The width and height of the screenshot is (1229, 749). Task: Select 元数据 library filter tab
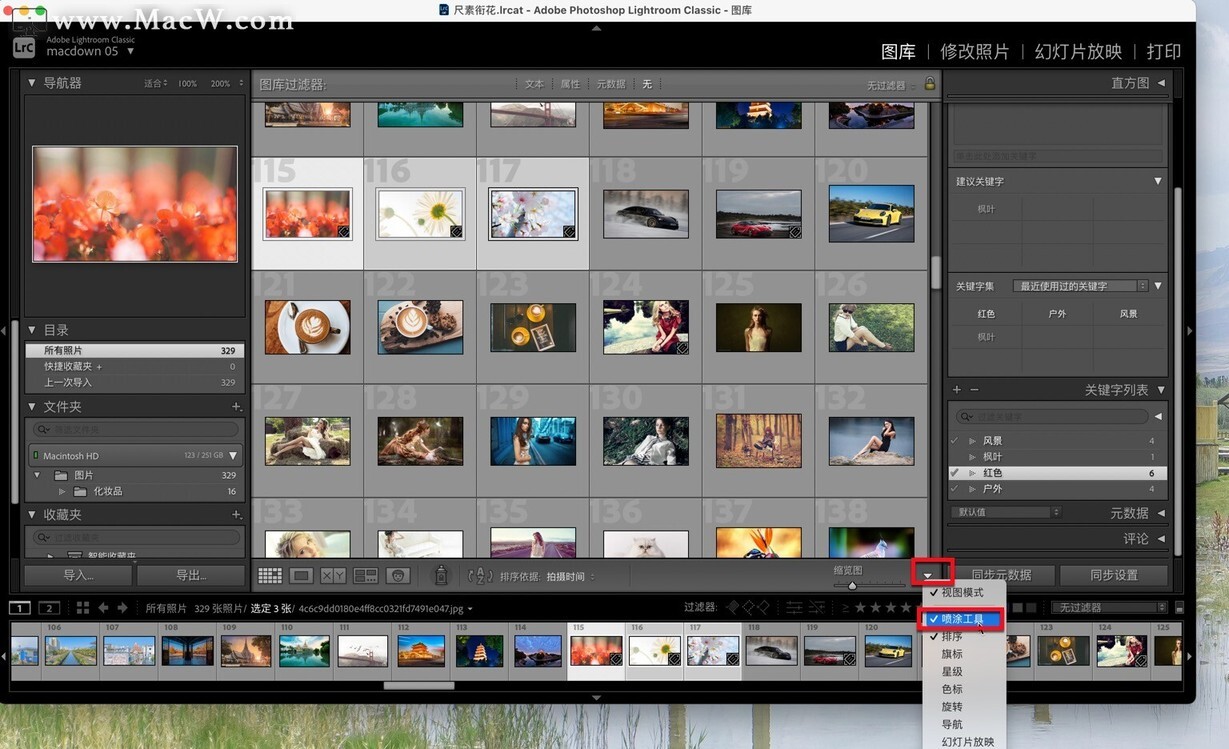611,85
